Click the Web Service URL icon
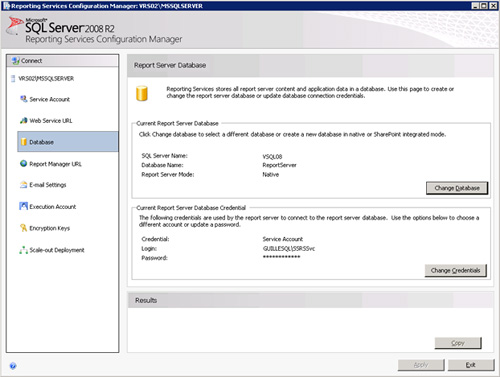Viewport: 500px width, 377px height. (x=23, y=120)
